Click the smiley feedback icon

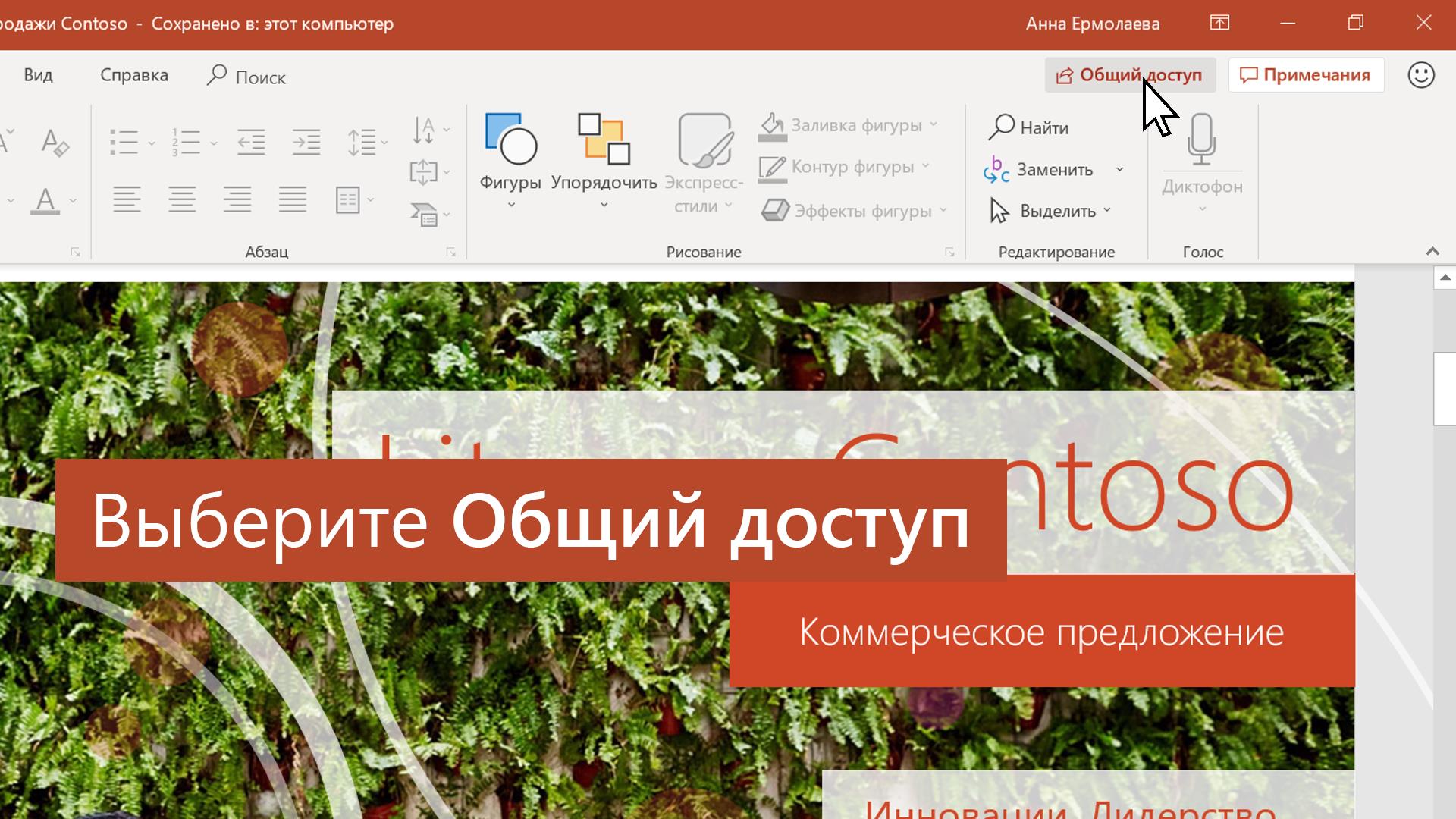point(1421,75)
